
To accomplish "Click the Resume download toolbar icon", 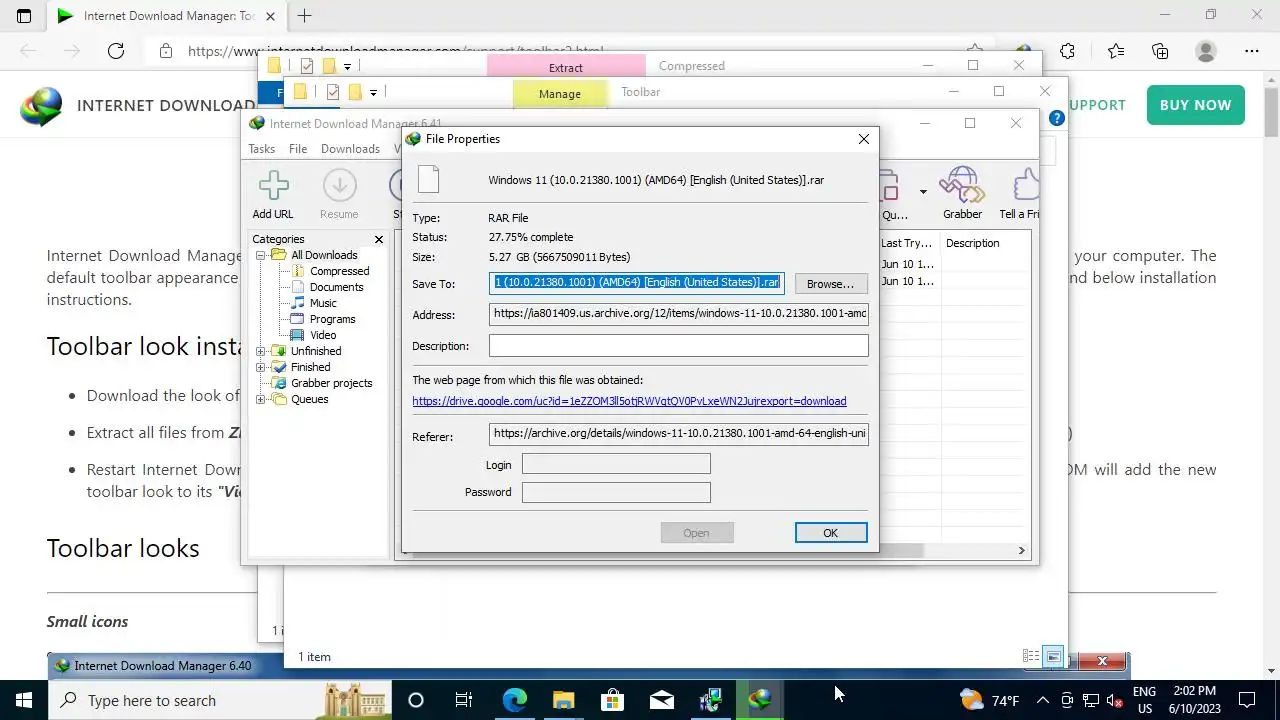I will (x=339, y=194).
